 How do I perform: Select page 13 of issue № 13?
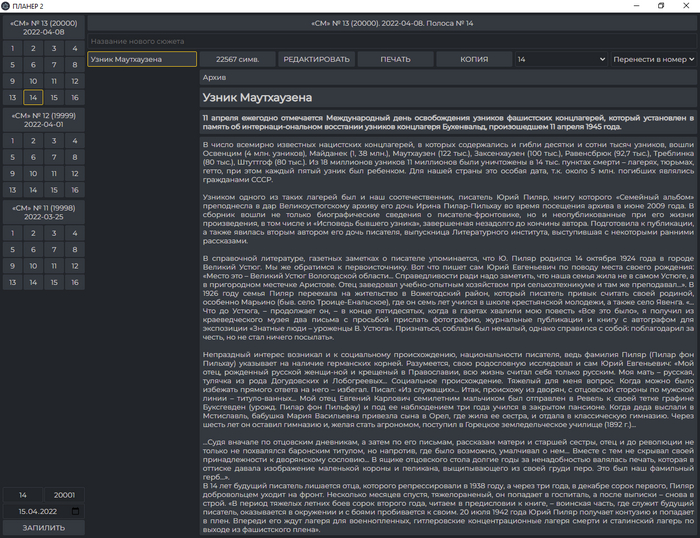[12, 97]
